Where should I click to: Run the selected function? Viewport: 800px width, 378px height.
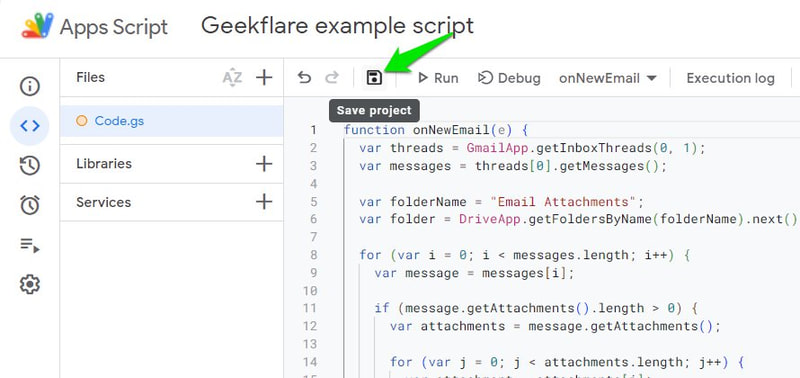tap(438, 78)
